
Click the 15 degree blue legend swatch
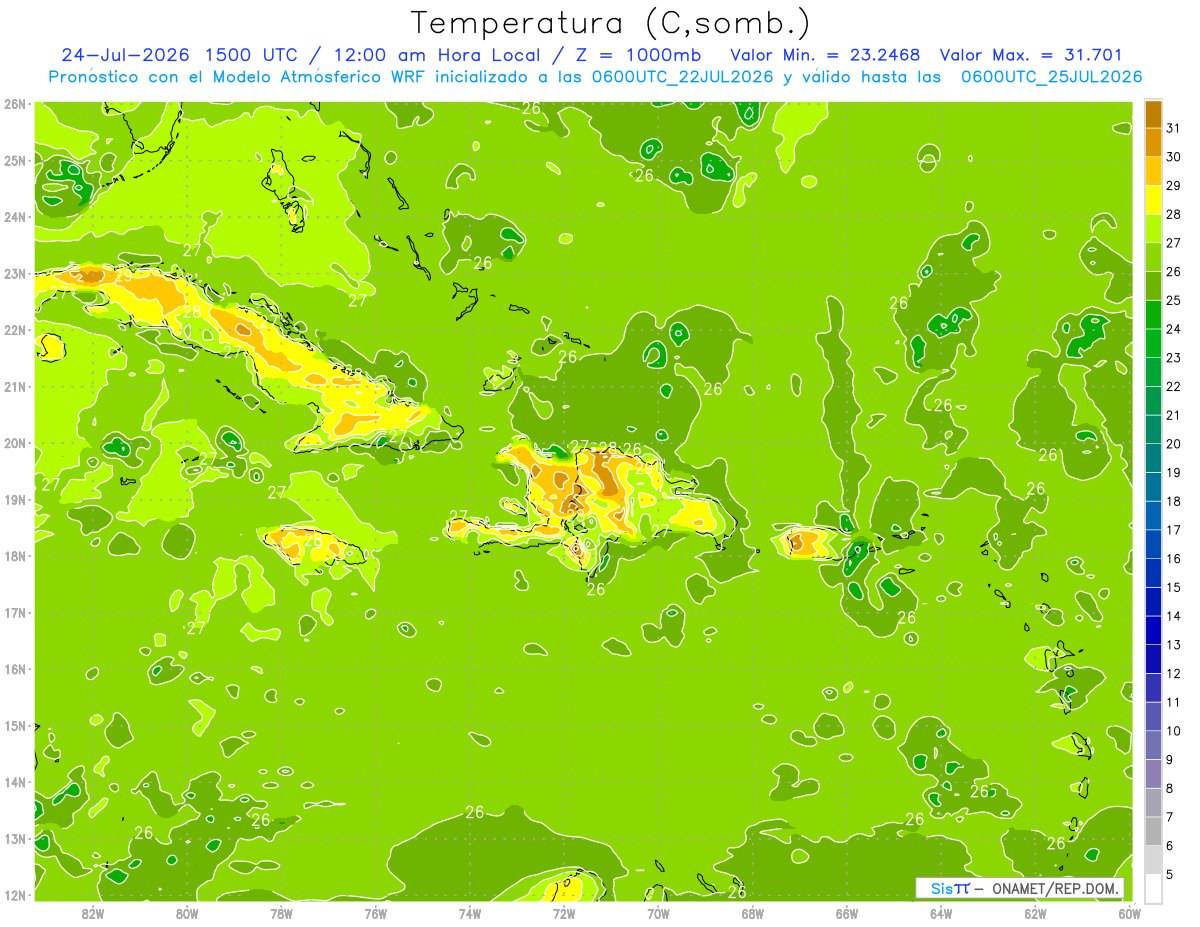pos(1153,573)
